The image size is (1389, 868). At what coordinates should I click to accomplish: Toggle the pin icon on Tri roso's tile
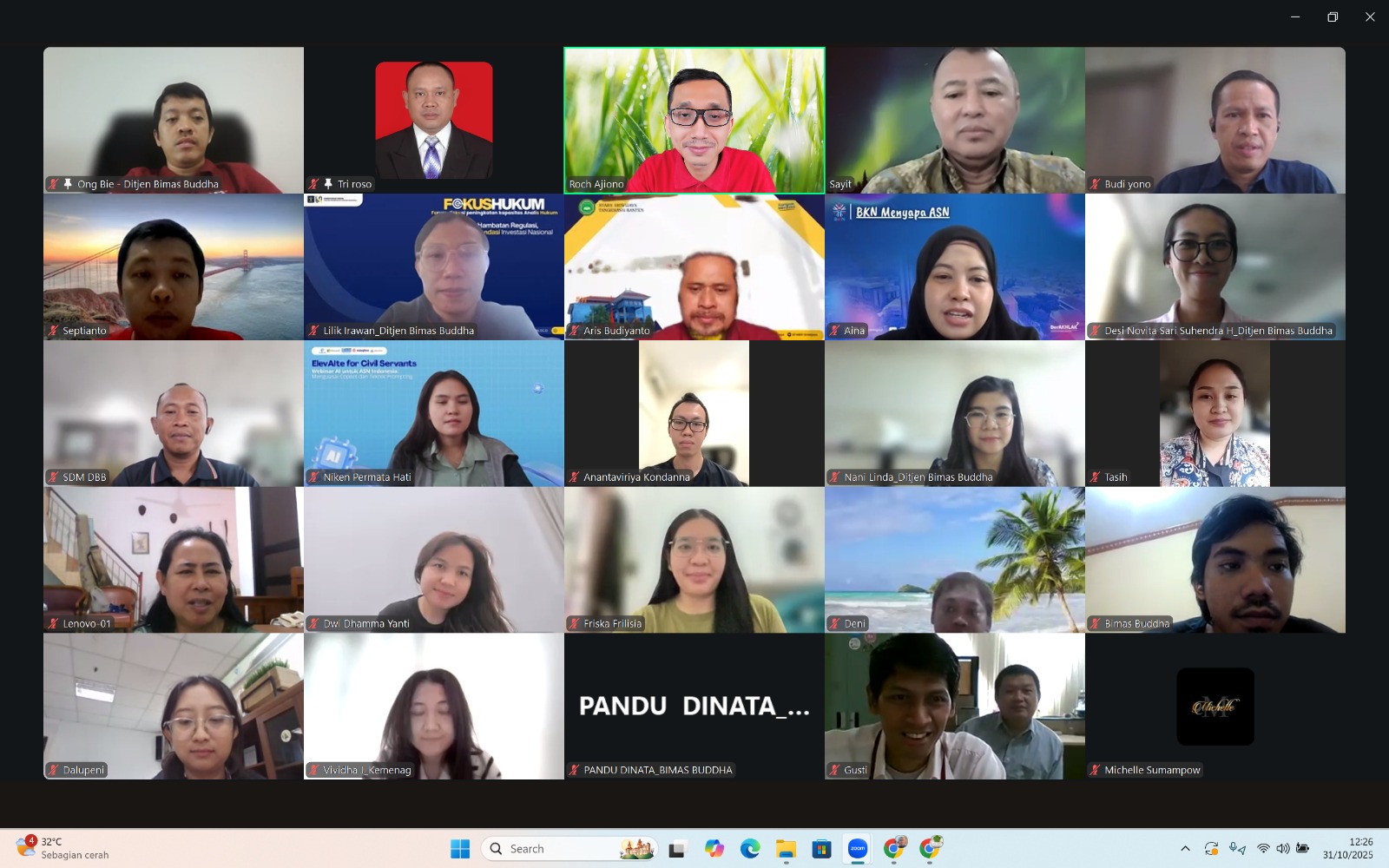[328, 184]
